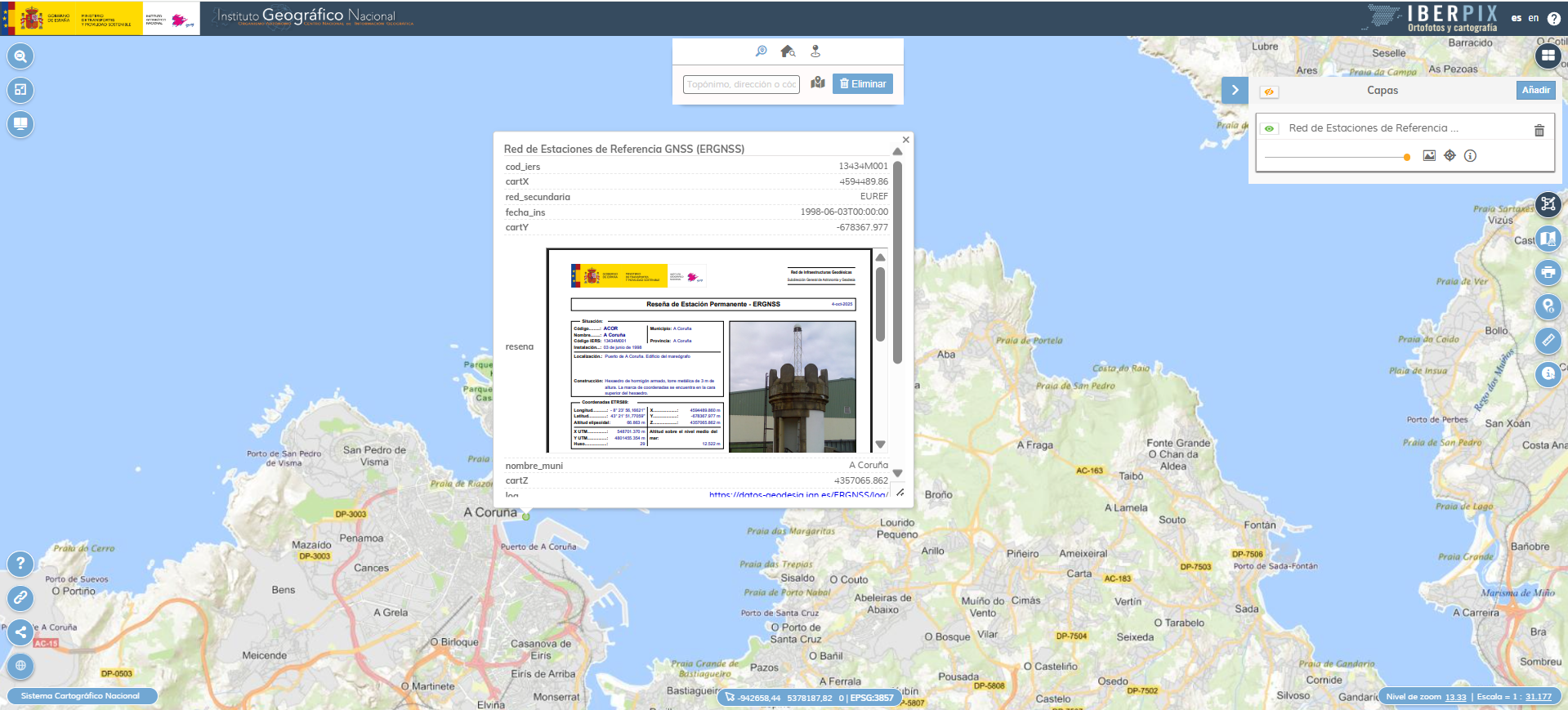Collapse the Capas panel with chevron arrow
This screenshot has width=1568, height=710.
pyautogui.click(x=1235, y=90)
